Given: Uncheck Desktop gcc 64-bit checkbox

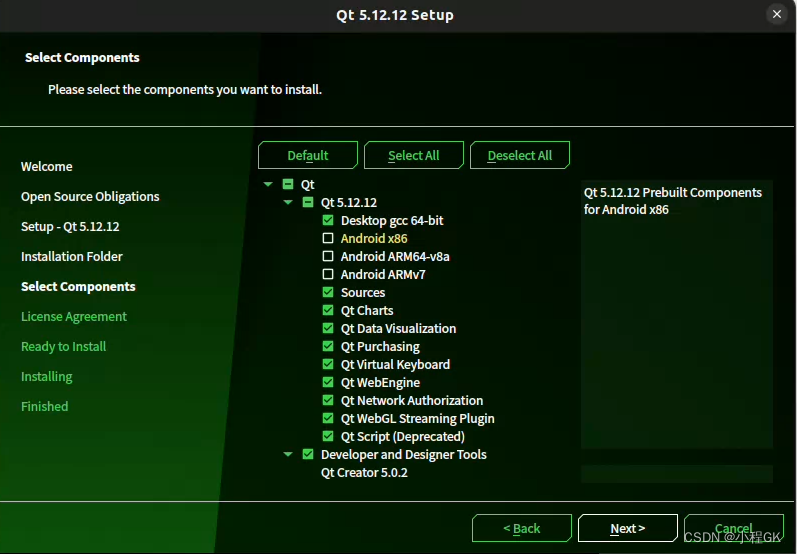Looking at the screenshot, I should pos(328,220).
